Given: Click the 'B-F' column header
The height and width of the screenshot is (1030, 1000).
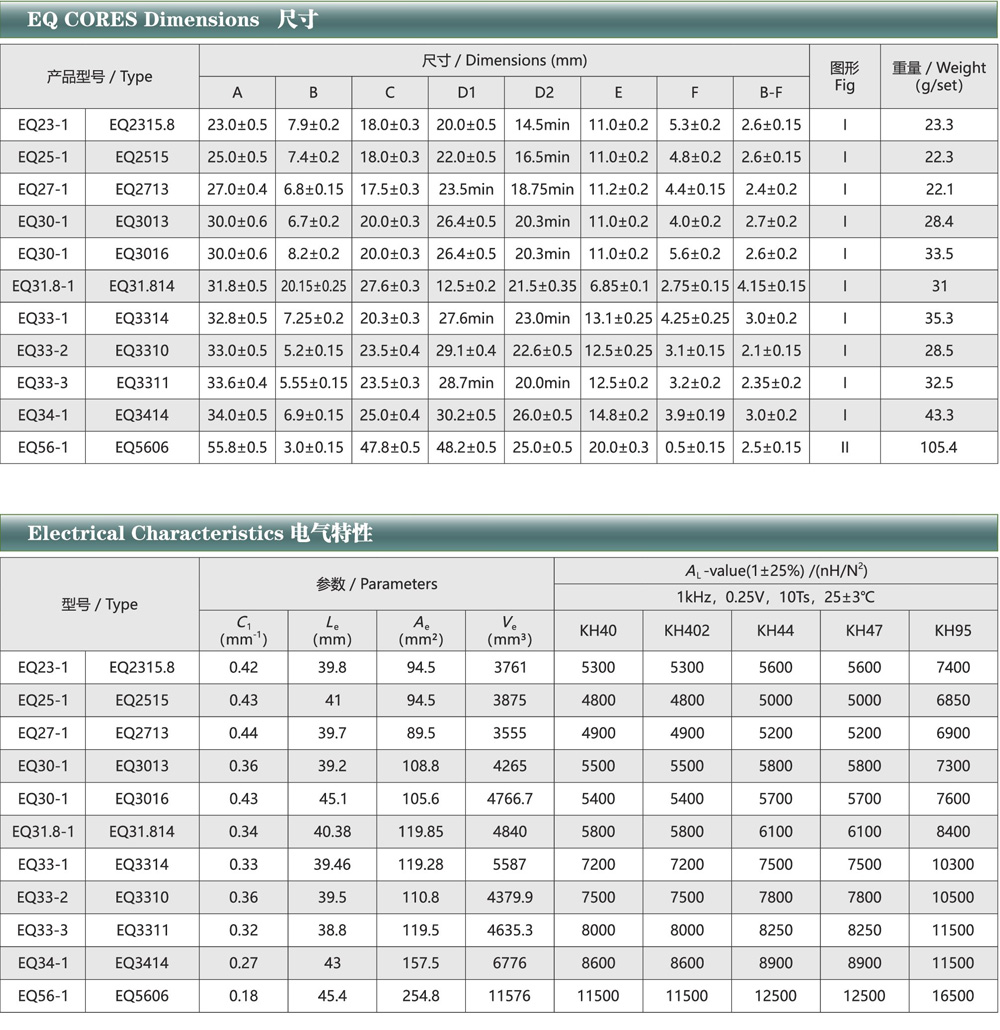Looking at the screenshot, I should 771,93.
